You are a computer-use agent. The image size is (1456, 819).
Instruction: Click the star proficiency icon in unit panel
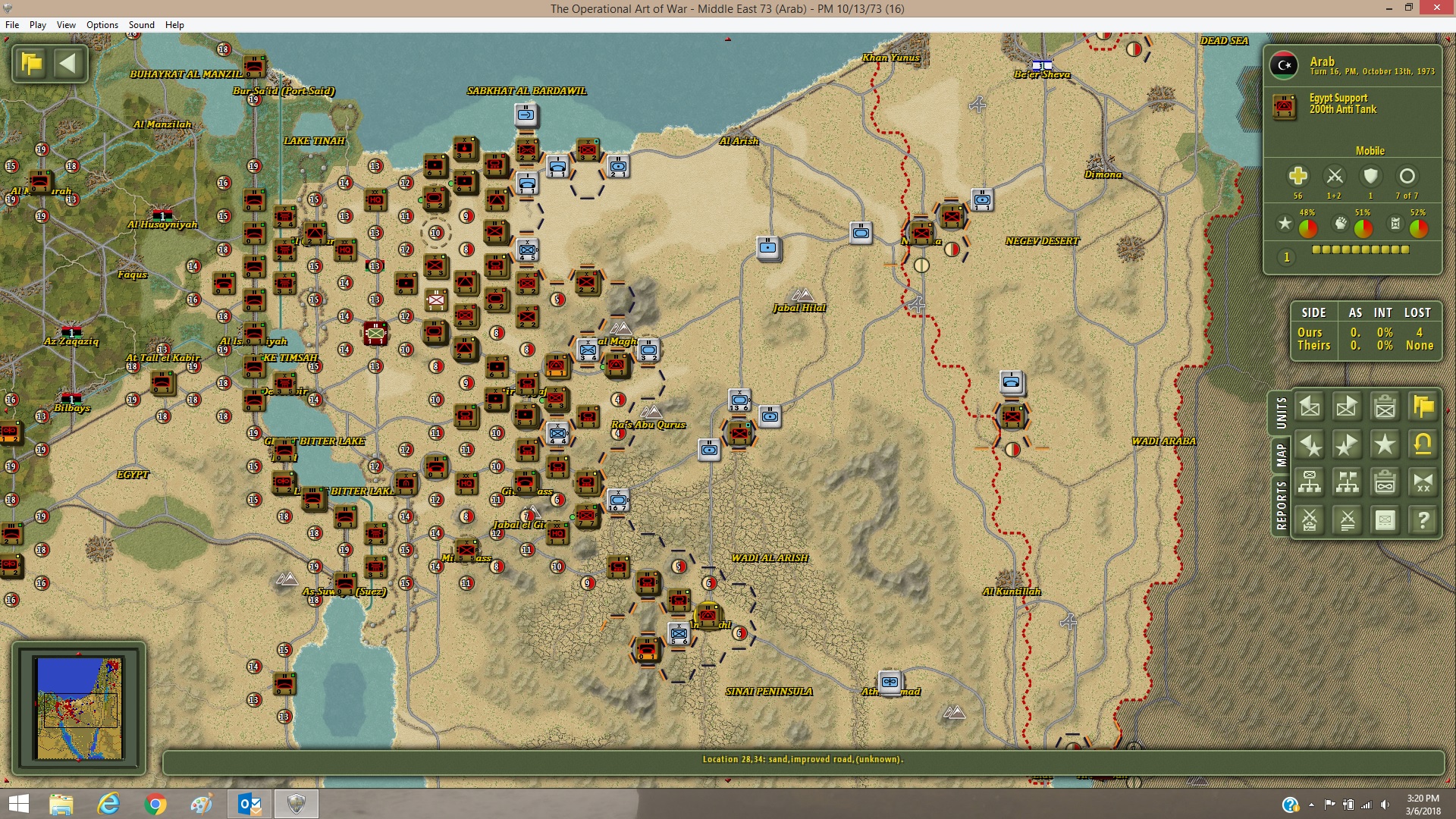coord(1285,223)
